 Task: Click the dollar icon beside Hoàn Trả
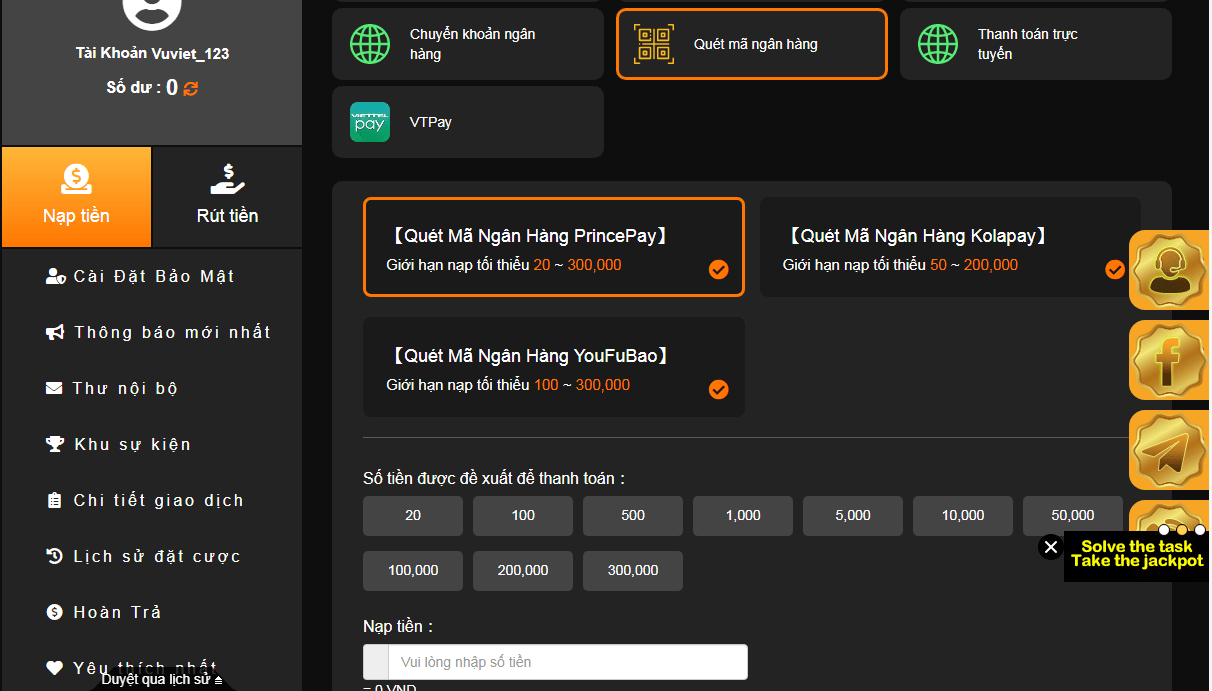click(x=54, y=612)
